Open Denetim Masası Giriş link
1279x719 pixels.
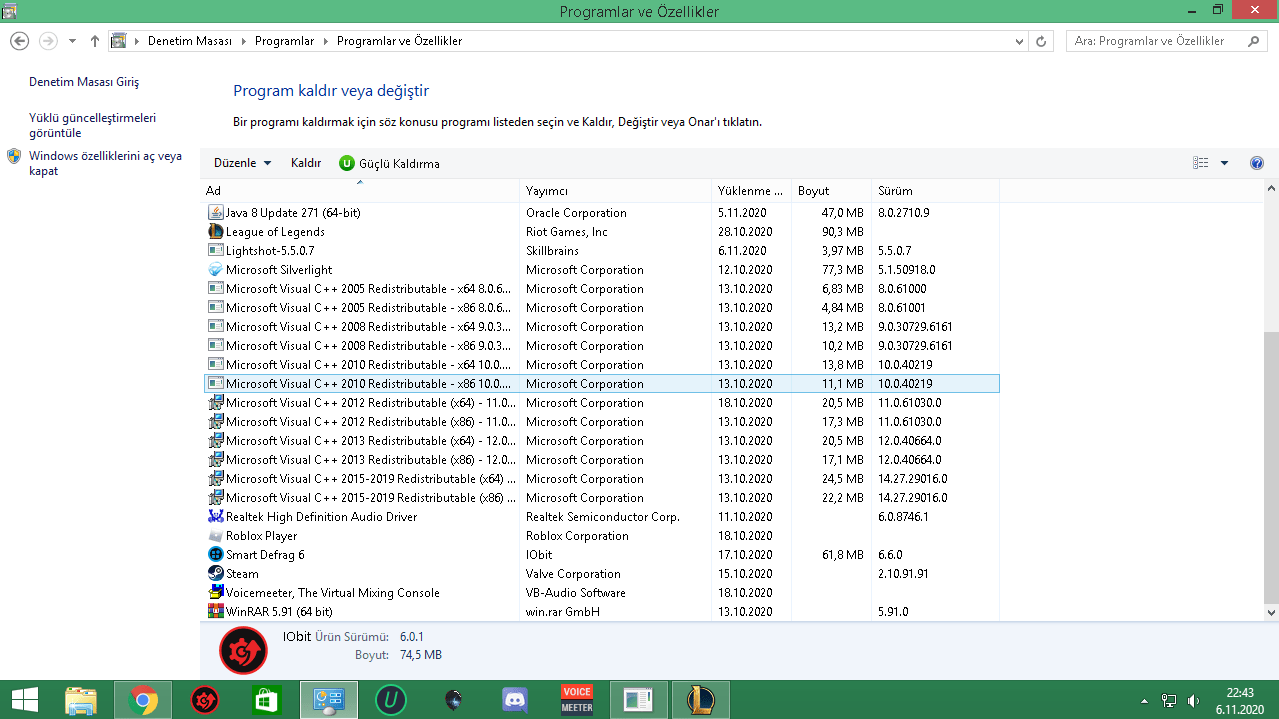click(x=84, y=82)
